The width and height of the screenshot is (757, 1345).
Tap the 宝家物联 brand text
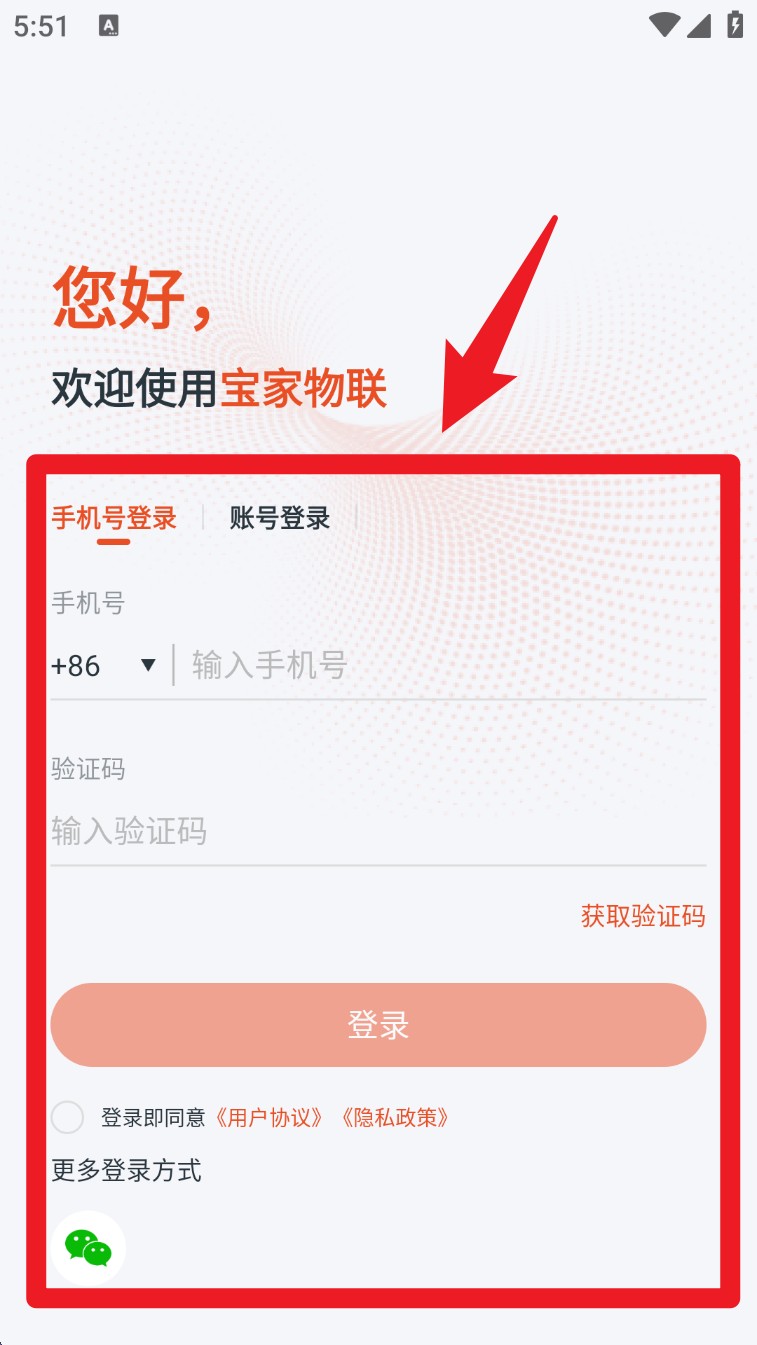pyautogui.click(x=304, y=389)
